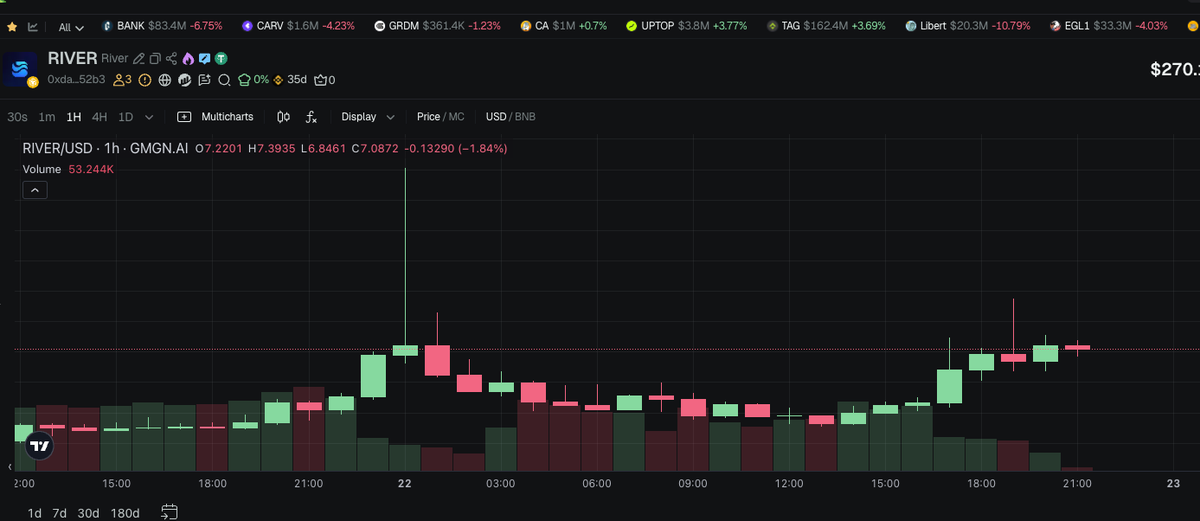Click the holders icon showing 3
This screenshot has height=521, width=1200.
123,80
